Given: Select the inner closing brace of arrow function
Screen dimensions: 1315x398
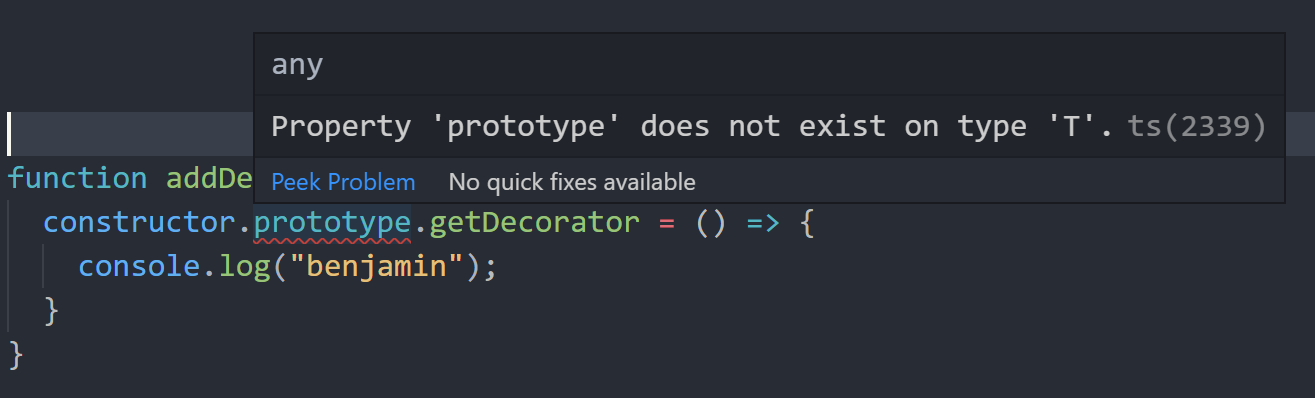Looking at the screenshot, I should coord(51,310).
